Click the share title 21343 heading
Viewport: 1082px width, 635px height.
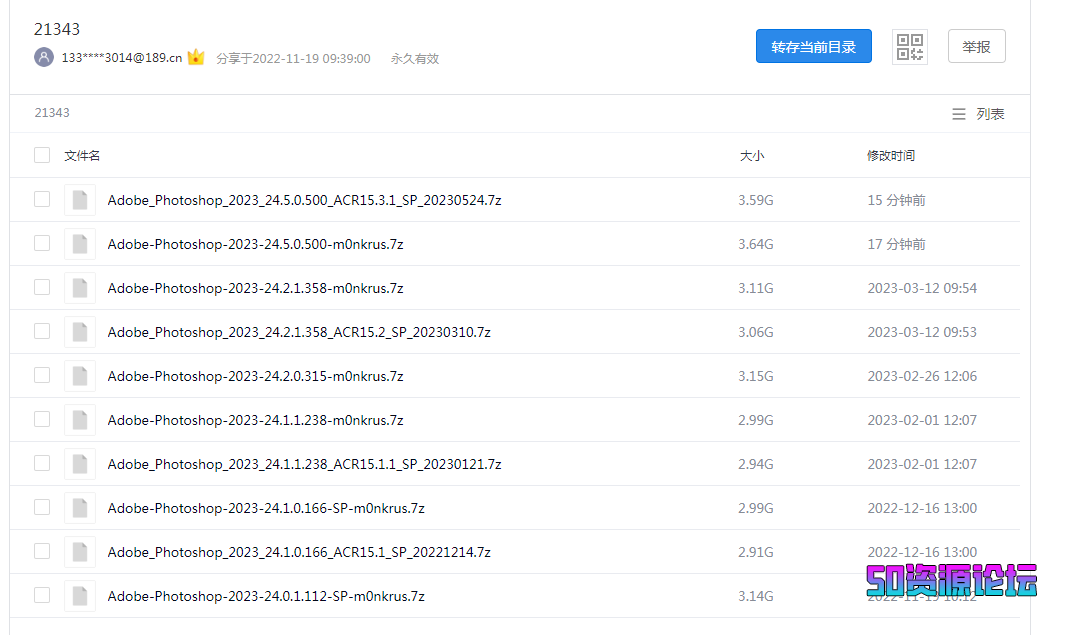[57, 29]
